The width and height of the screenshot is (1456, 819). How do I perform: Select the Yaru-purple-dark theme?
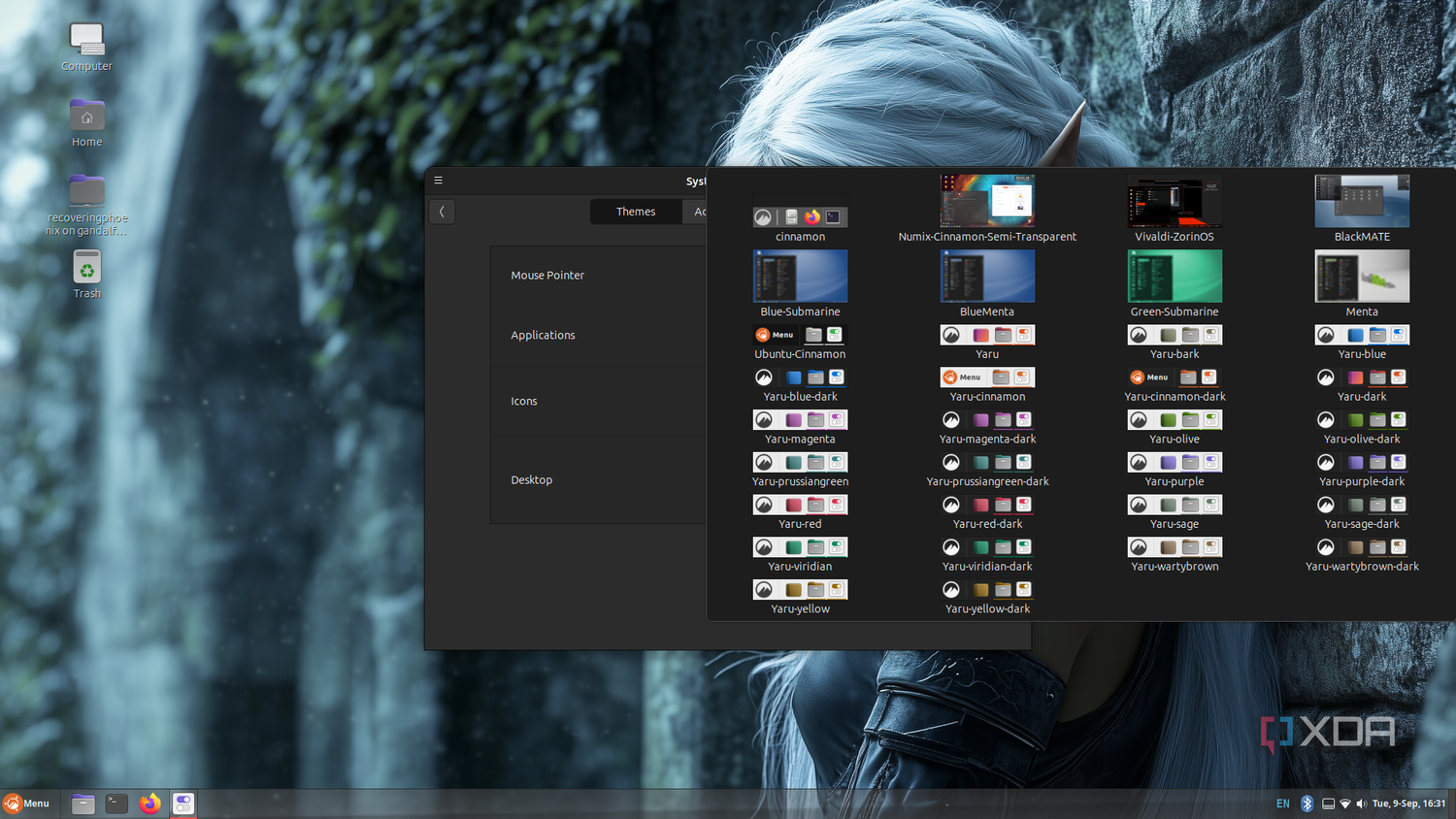[1362, 471]
